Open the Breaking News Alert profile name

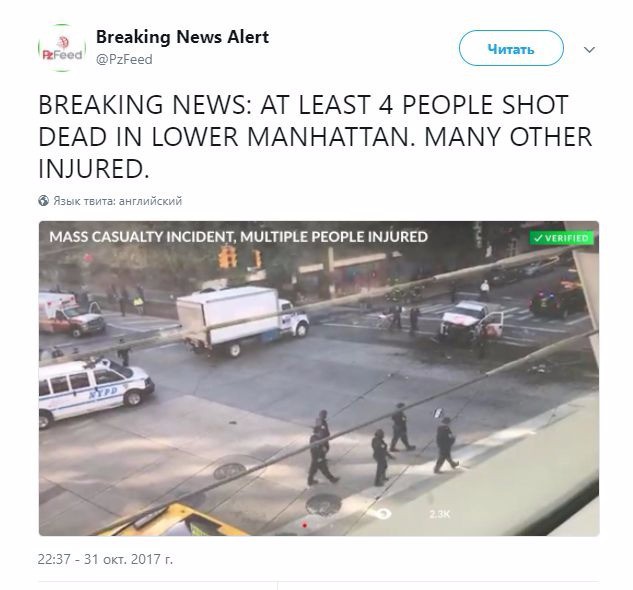[x=182, y=37]
